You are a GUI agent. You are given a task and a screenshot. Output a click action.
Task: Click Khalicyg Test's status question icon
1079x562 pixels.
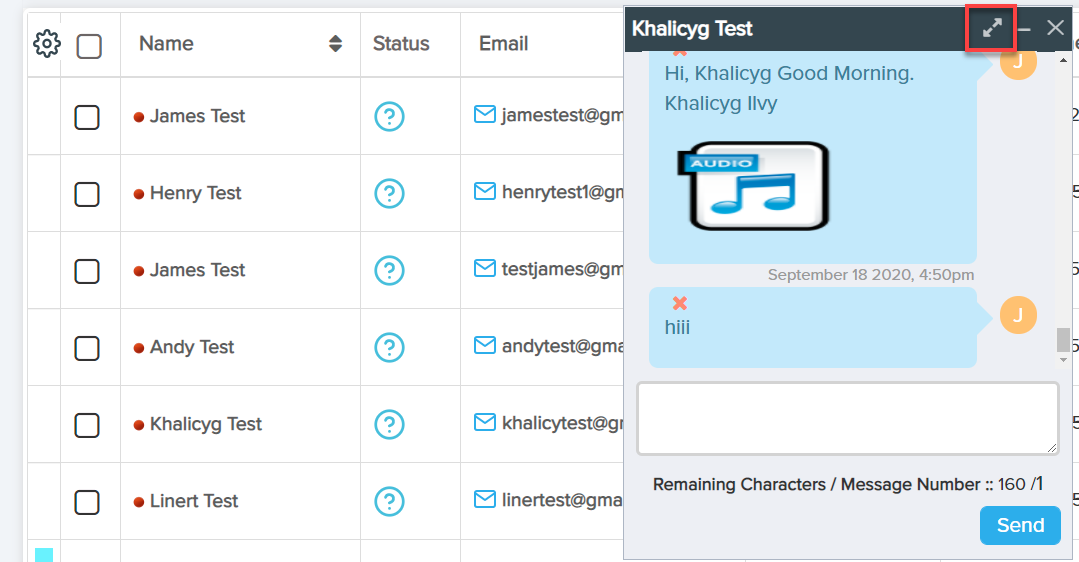pyautogui.click(x=389, y=424)
